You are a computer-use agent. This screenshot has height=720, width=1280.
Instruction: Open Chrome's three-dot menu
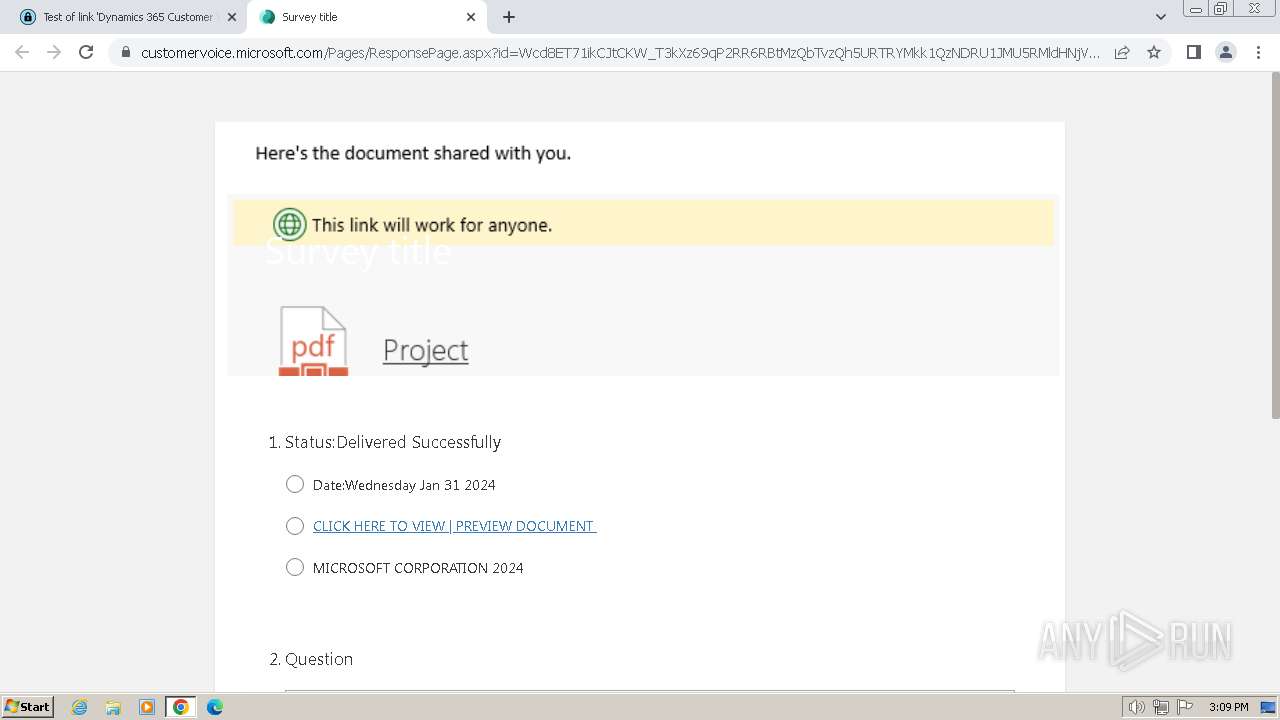[1258, 52]
